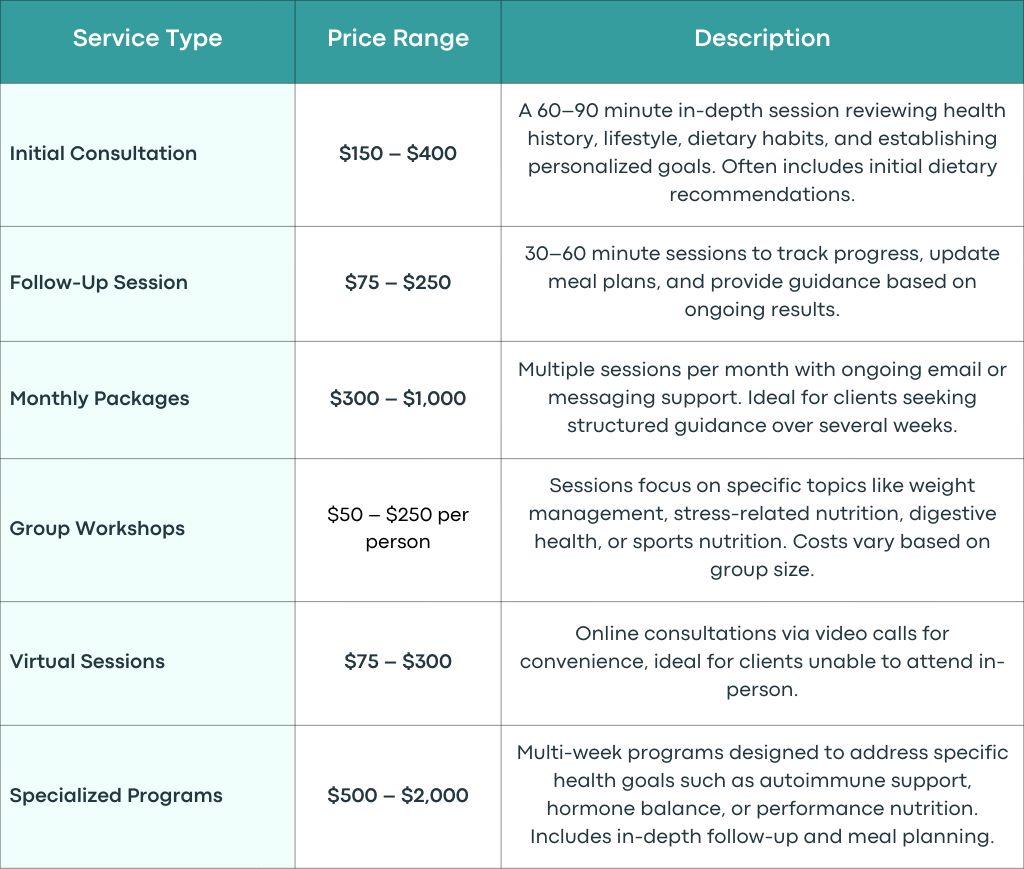Select the Monthly Packages row label
1024x869 pixels.
99,398
